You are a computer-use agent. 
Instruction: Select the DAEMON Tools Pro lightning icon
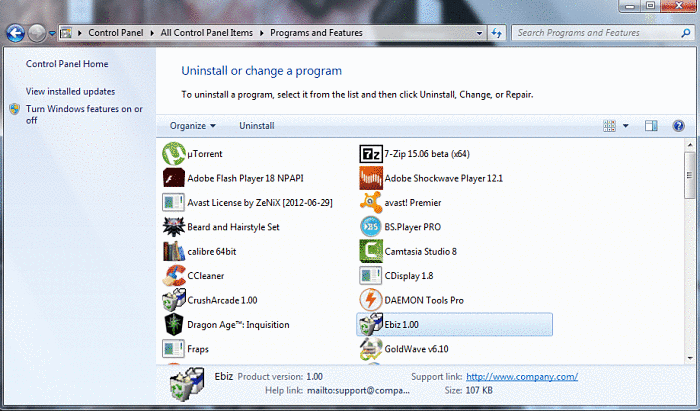371,300
